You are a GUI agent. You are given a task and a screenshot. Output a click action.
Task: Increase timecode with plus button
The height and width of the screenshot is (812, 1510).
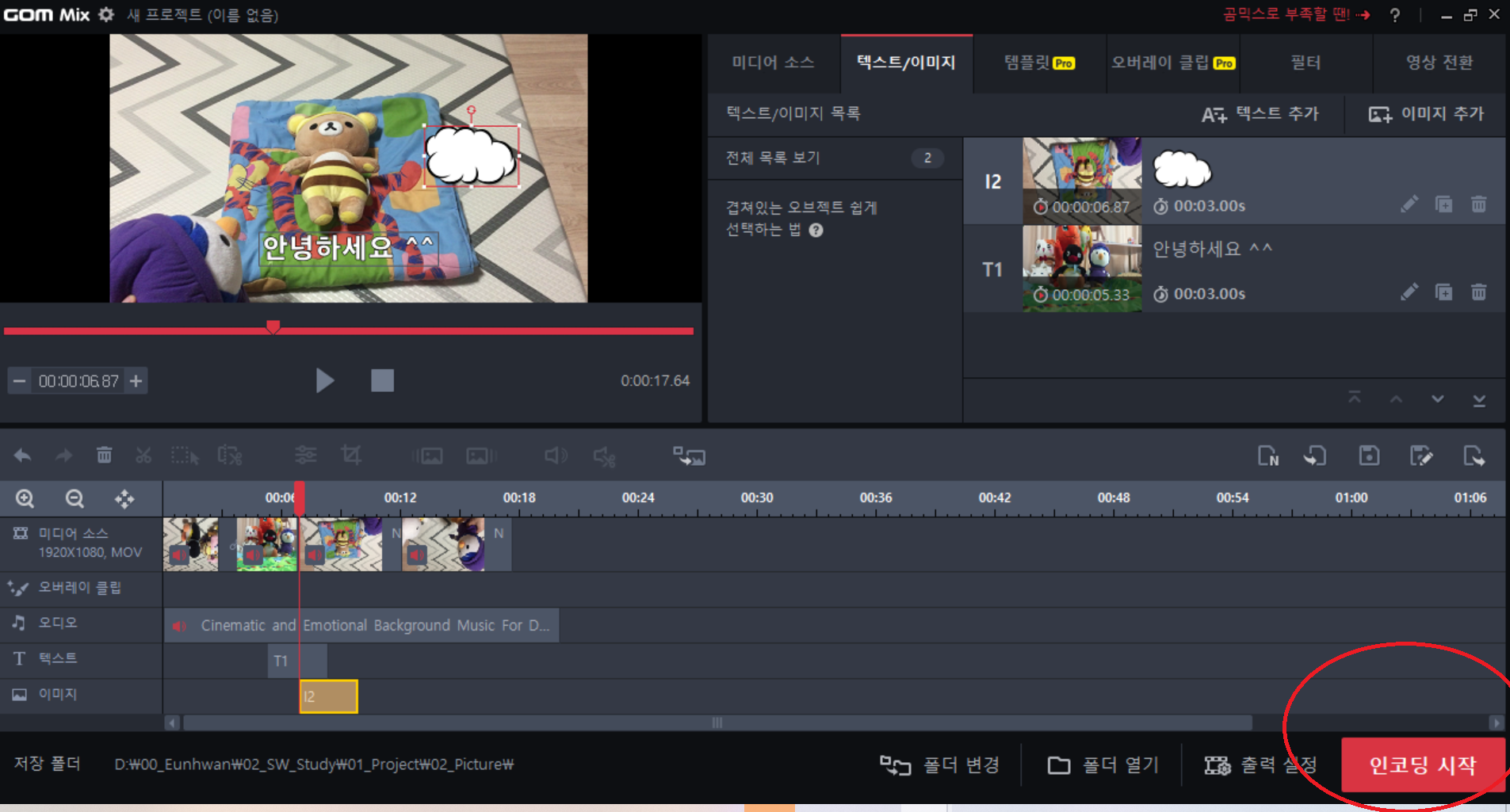[136, 382]
